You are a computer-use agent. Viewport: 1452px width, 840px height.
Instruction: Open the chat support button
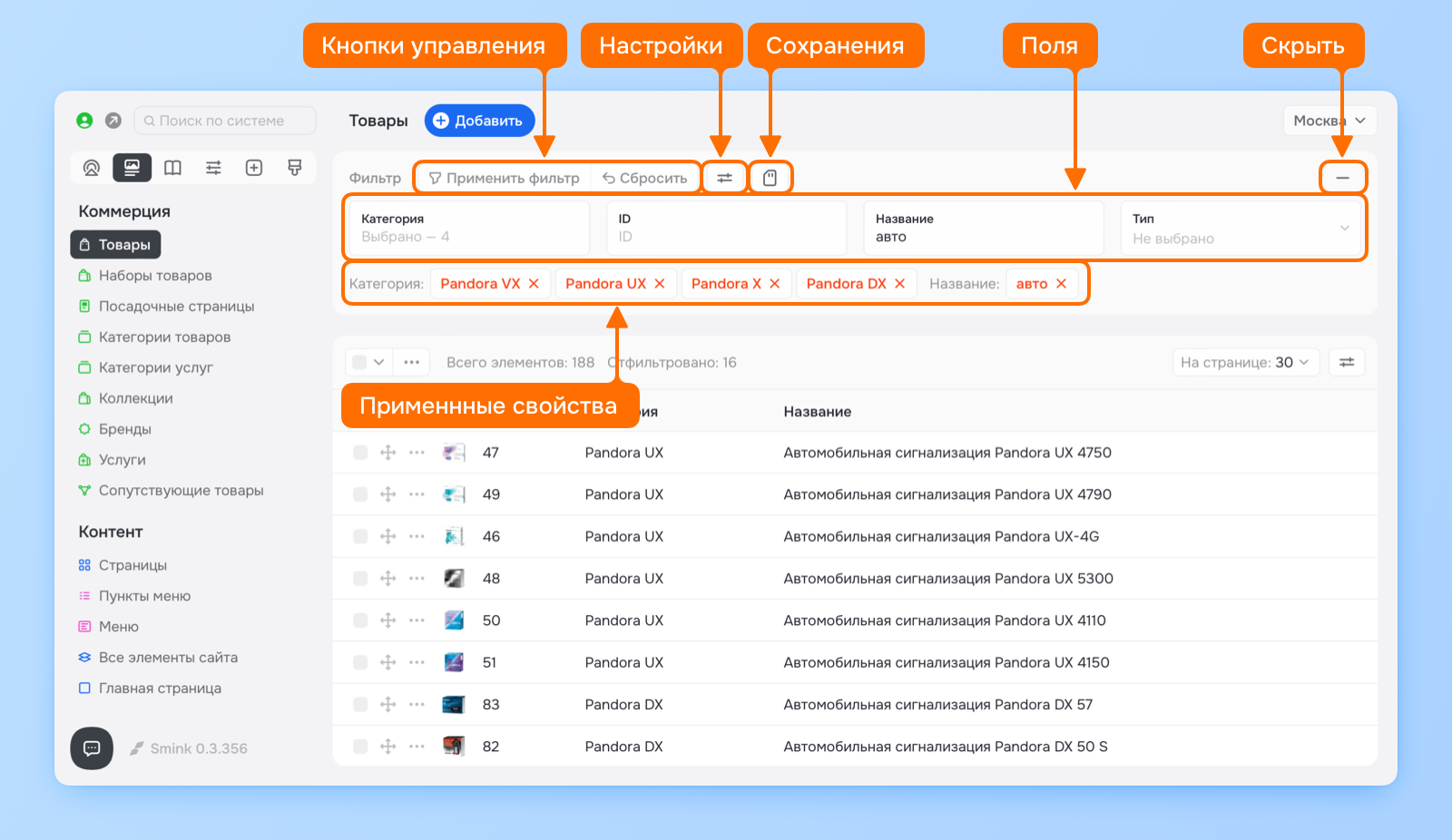click(x=92, y=748)
